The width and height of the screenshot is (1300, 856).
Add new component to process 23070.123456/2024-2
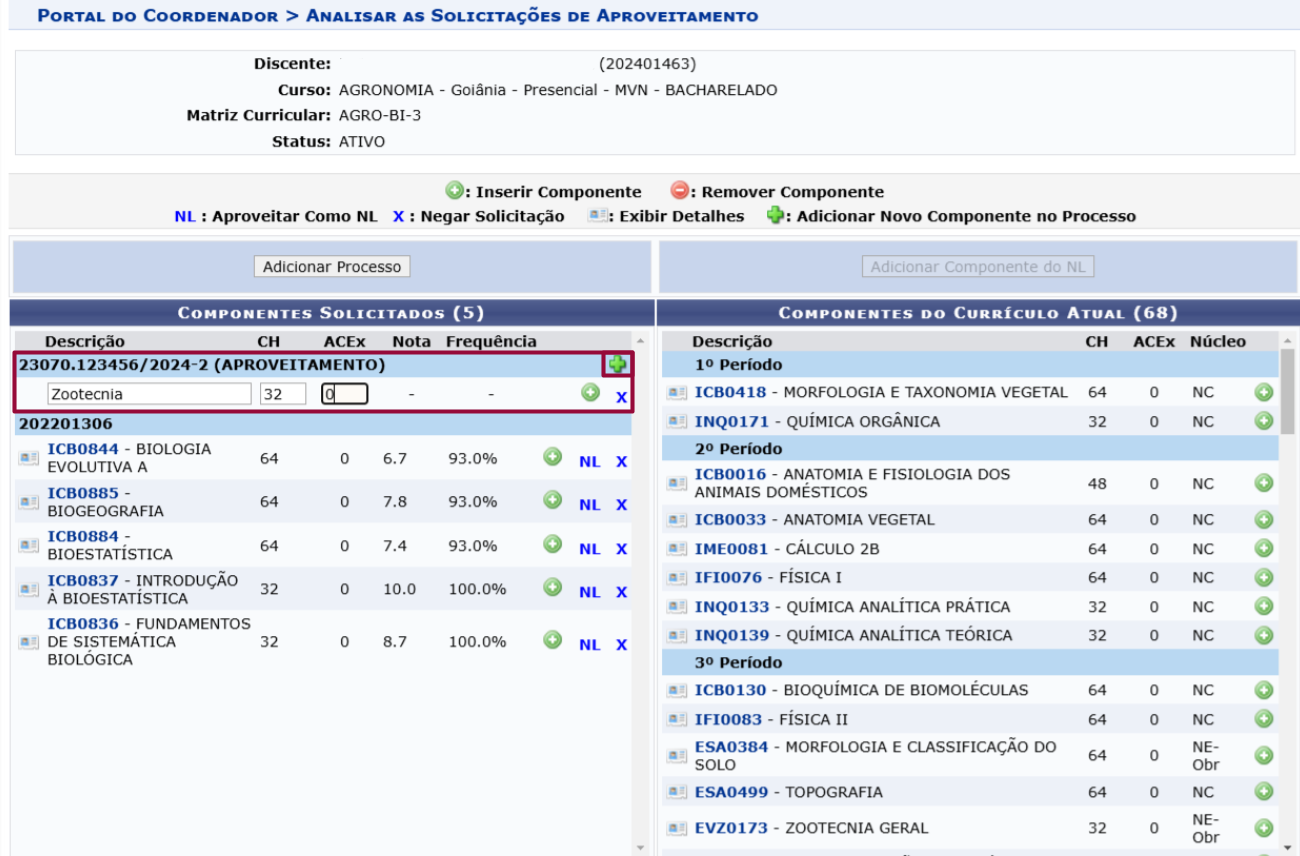coord(620,364)
